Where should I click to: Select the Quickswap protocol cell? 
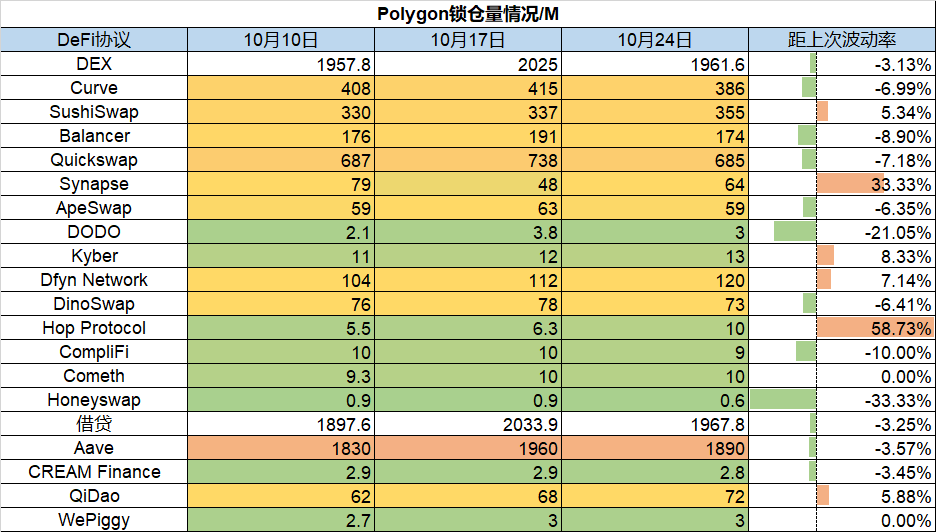[94, 160]
